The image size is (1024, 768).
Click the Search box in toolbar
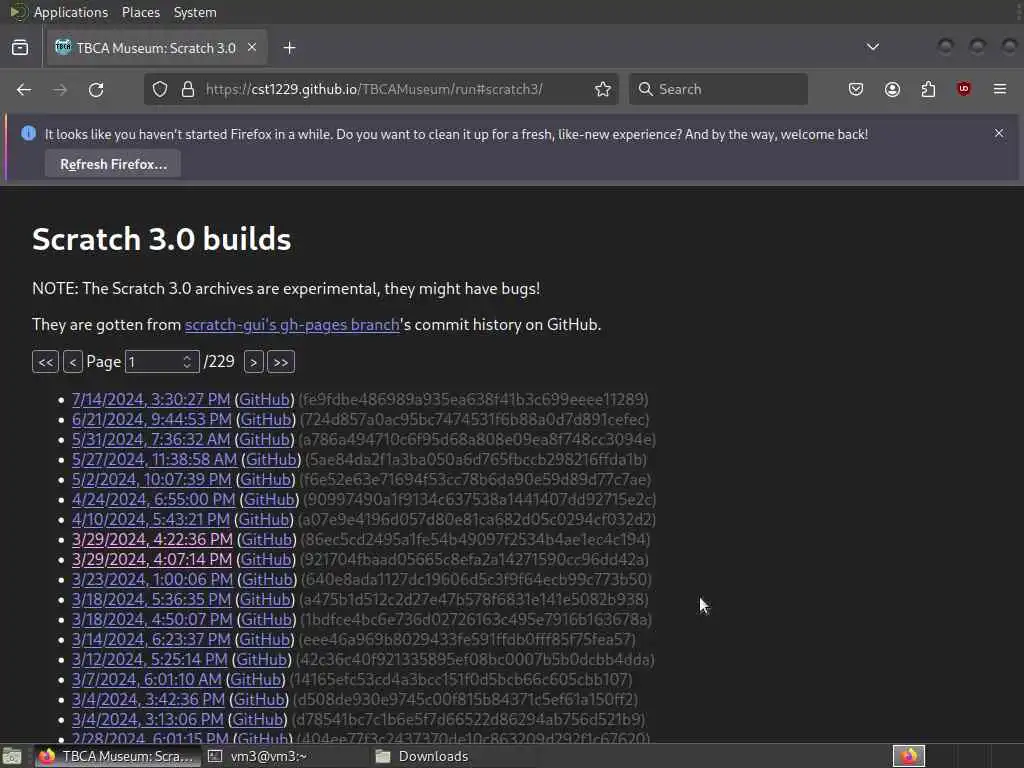[x=718, y=89]
